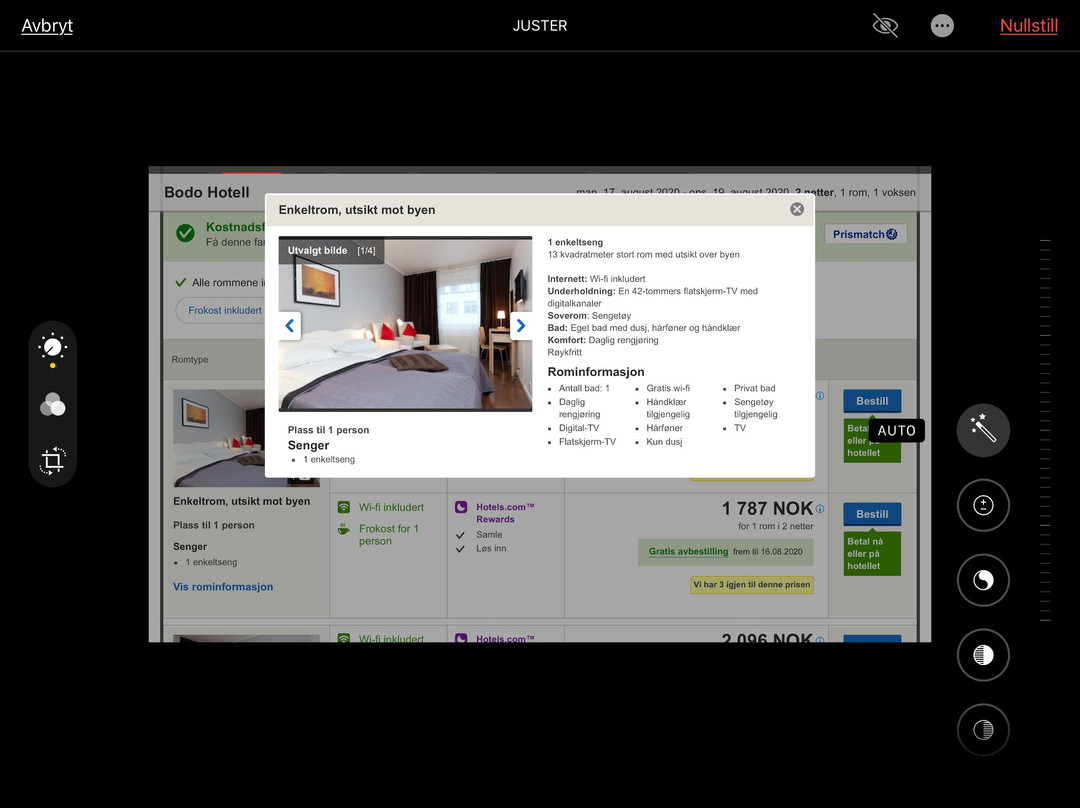Viewport: 1080px width, 808px height.
Task: Tap the Auto magic wand enhancement
Action: tap(983, 431)
